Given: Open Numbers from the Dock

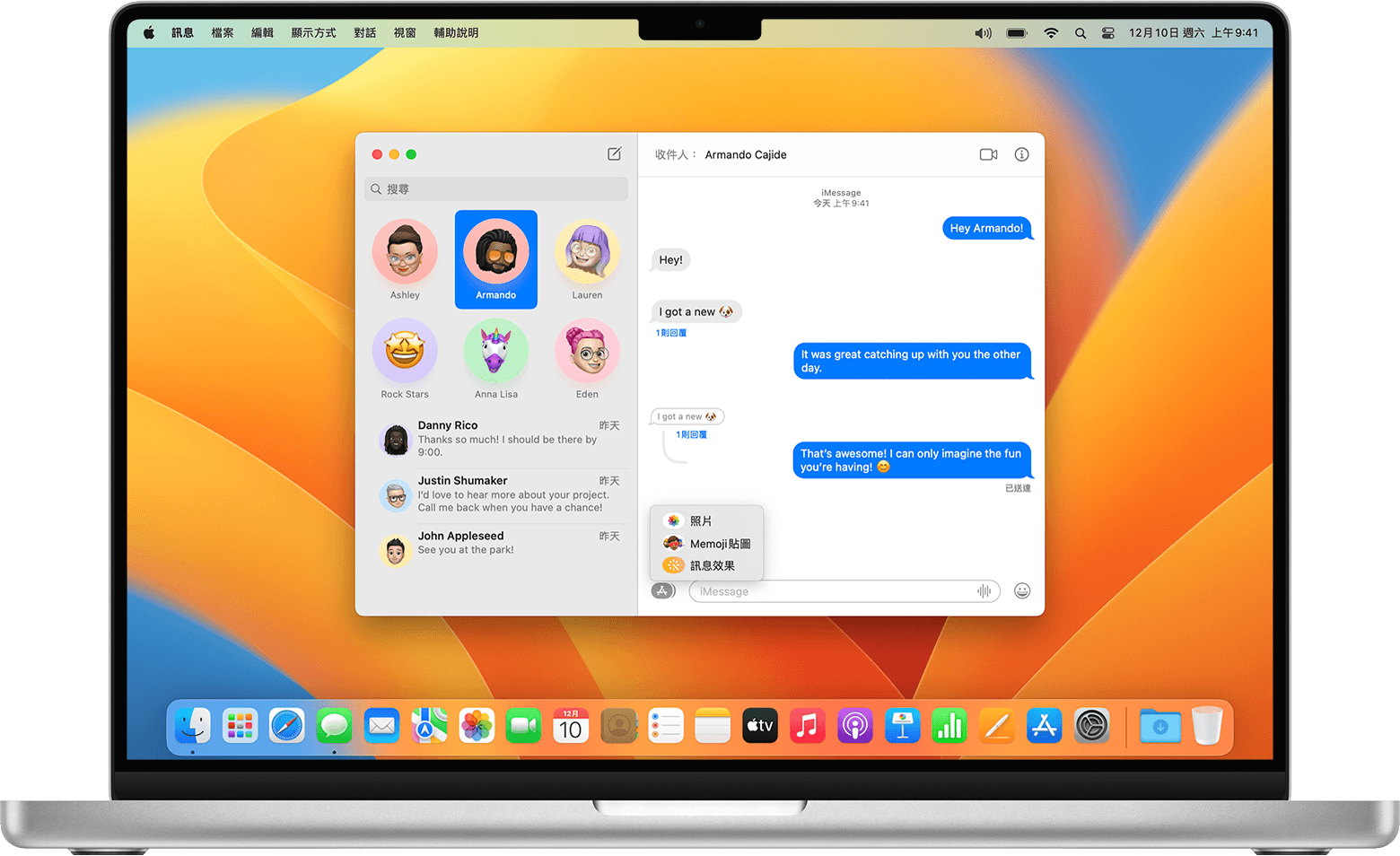Looking at the screenshot, I should tap(949, 725).
